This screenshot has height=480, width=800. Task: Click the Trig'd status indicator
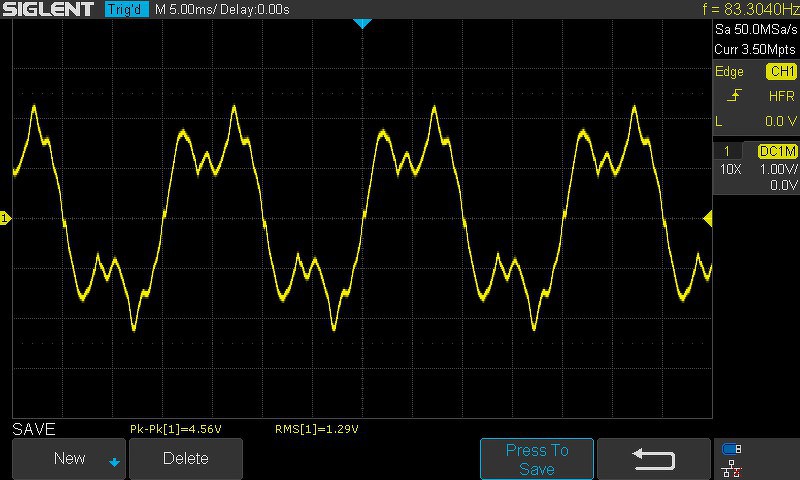tap(126, 9)
